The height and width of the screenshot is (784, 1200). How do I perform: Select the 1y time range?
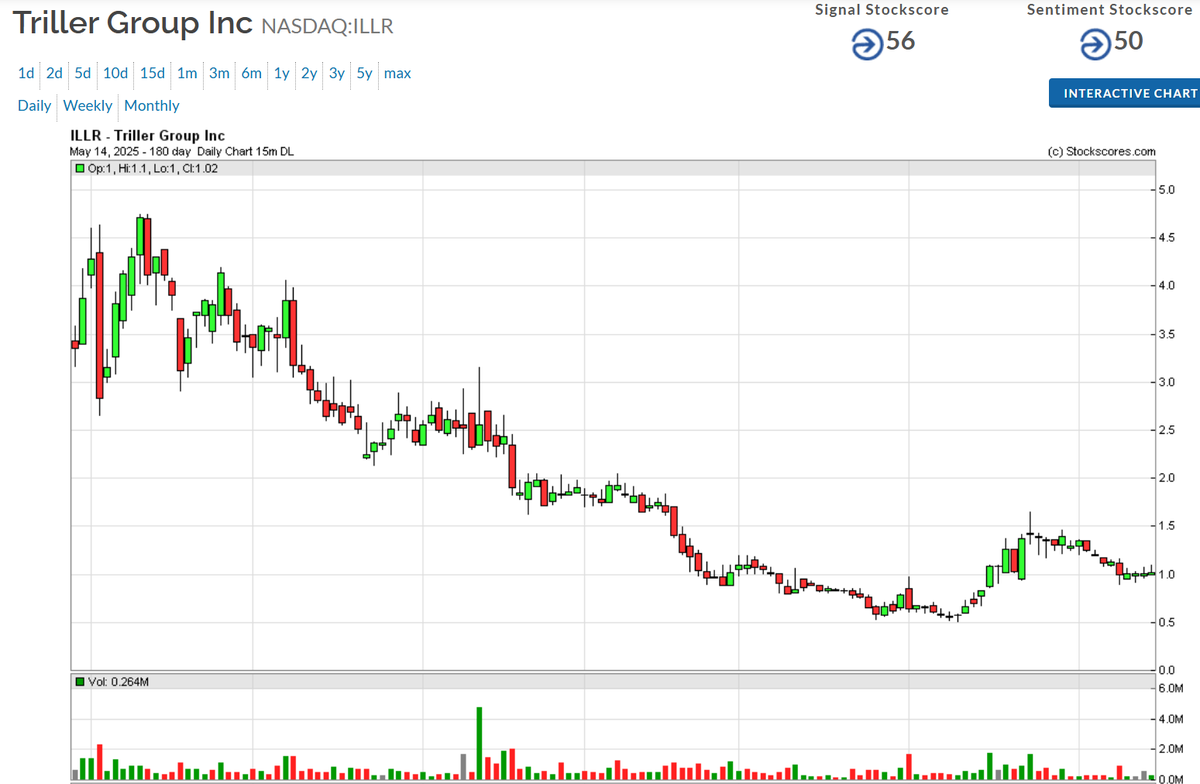pyautogui.click(x=282, y=73)
